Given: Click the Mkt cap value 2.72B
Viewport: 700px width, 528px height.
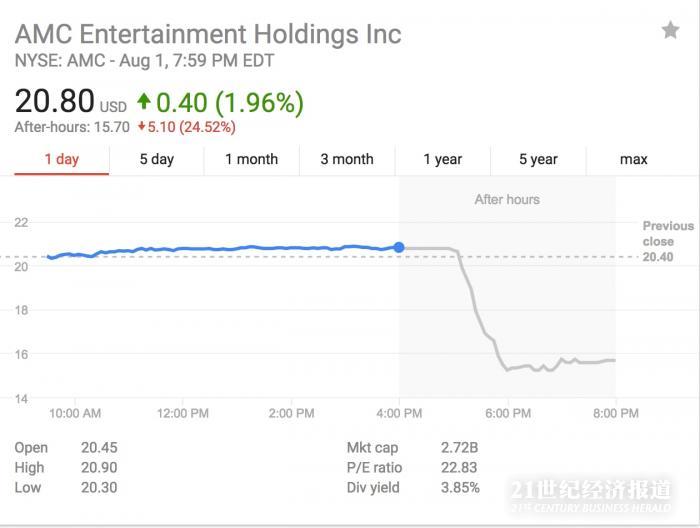Looking at the screenshot, I should click(458, 448).
